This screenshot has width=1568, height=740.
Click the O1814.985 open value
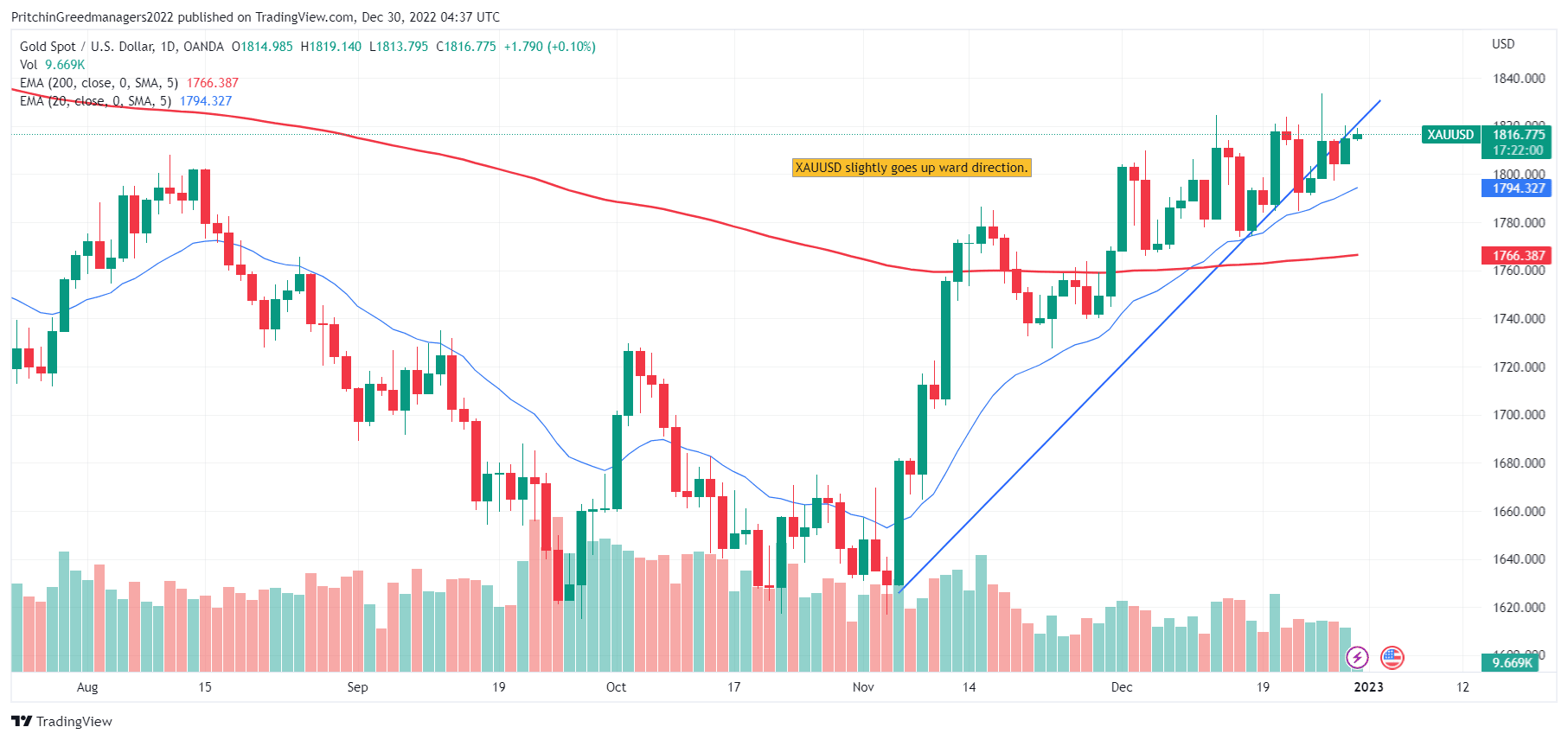(262, 47)
